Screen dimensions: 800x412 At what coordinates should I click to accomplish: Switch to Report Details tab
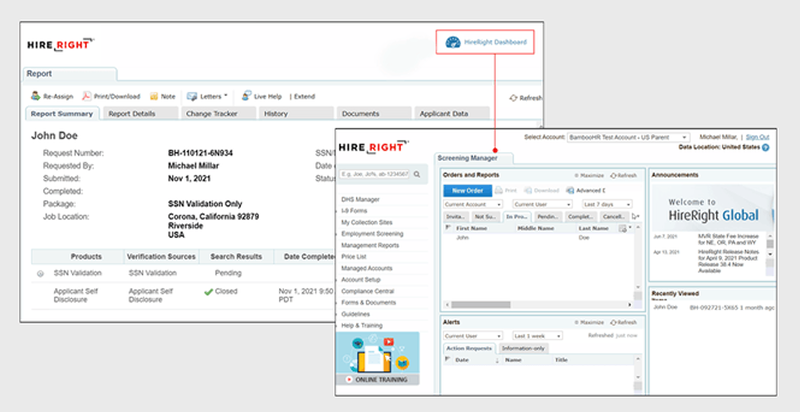pos(140,114)
